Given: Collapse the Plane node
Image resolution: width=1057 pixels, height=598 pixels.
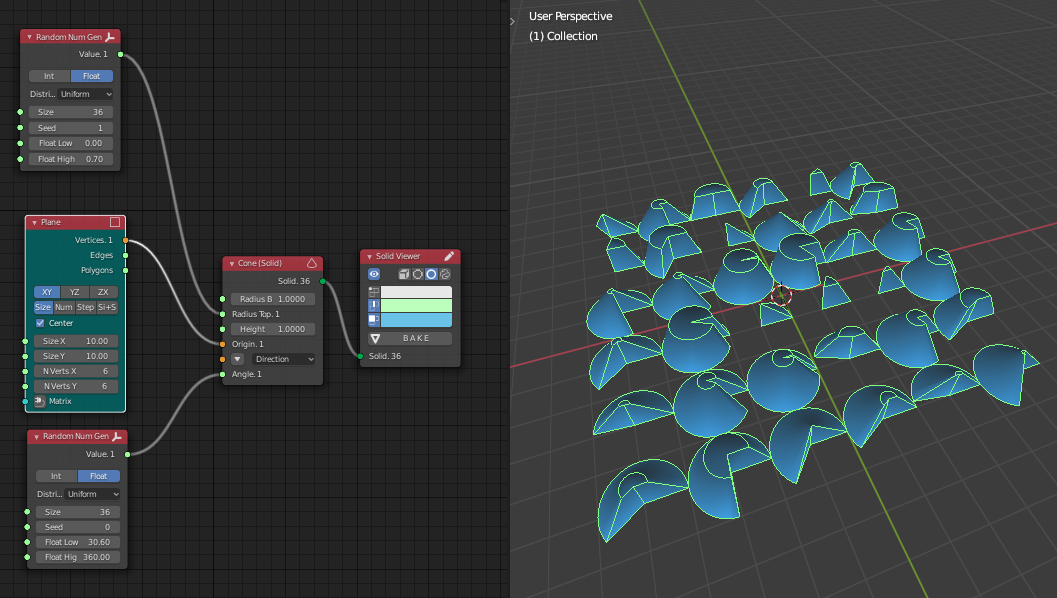Looking at the screenshot, I should 34,222.
